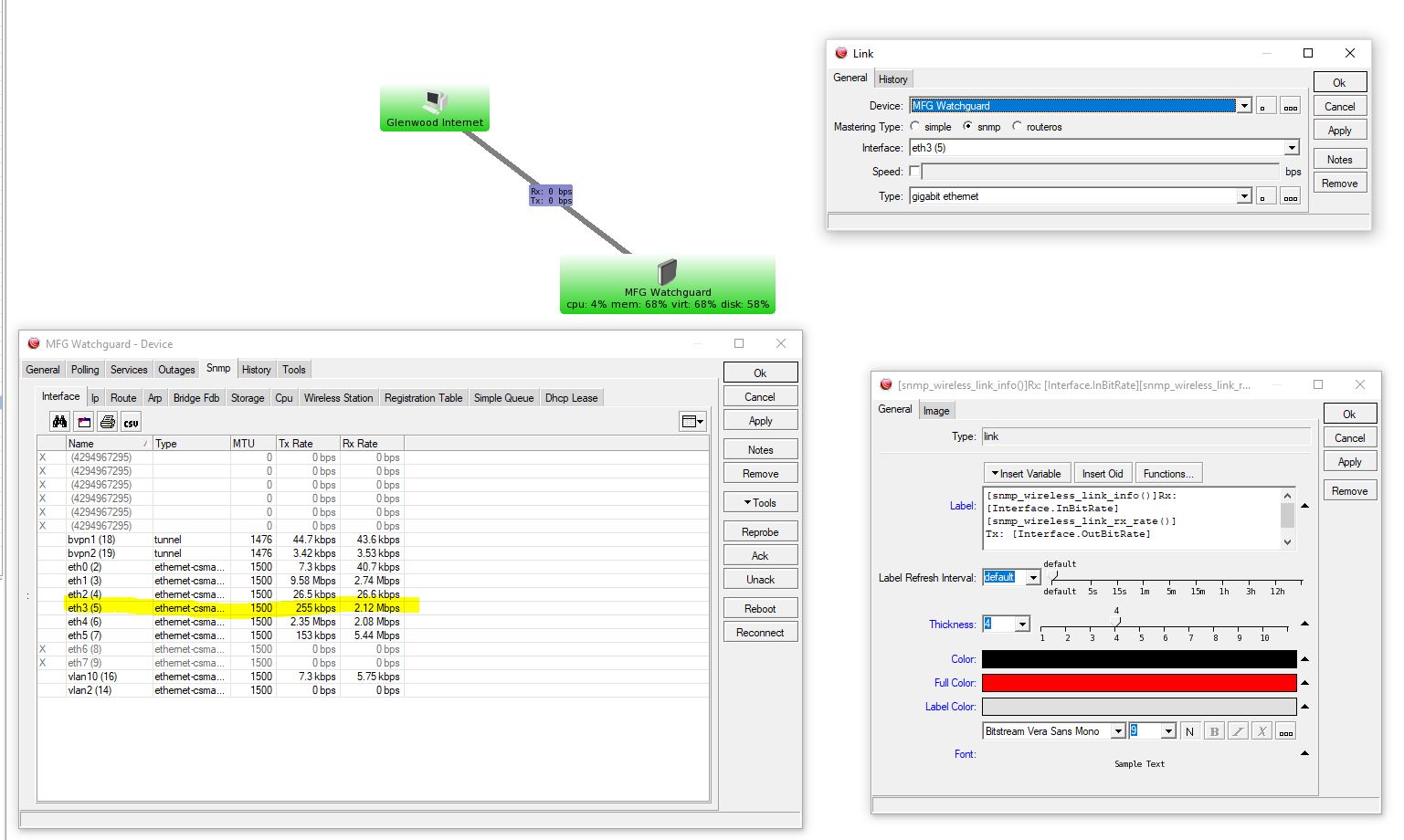The image size is (1404, 840).
Task: Open the Services tab in device window
Action: point(129,370)
